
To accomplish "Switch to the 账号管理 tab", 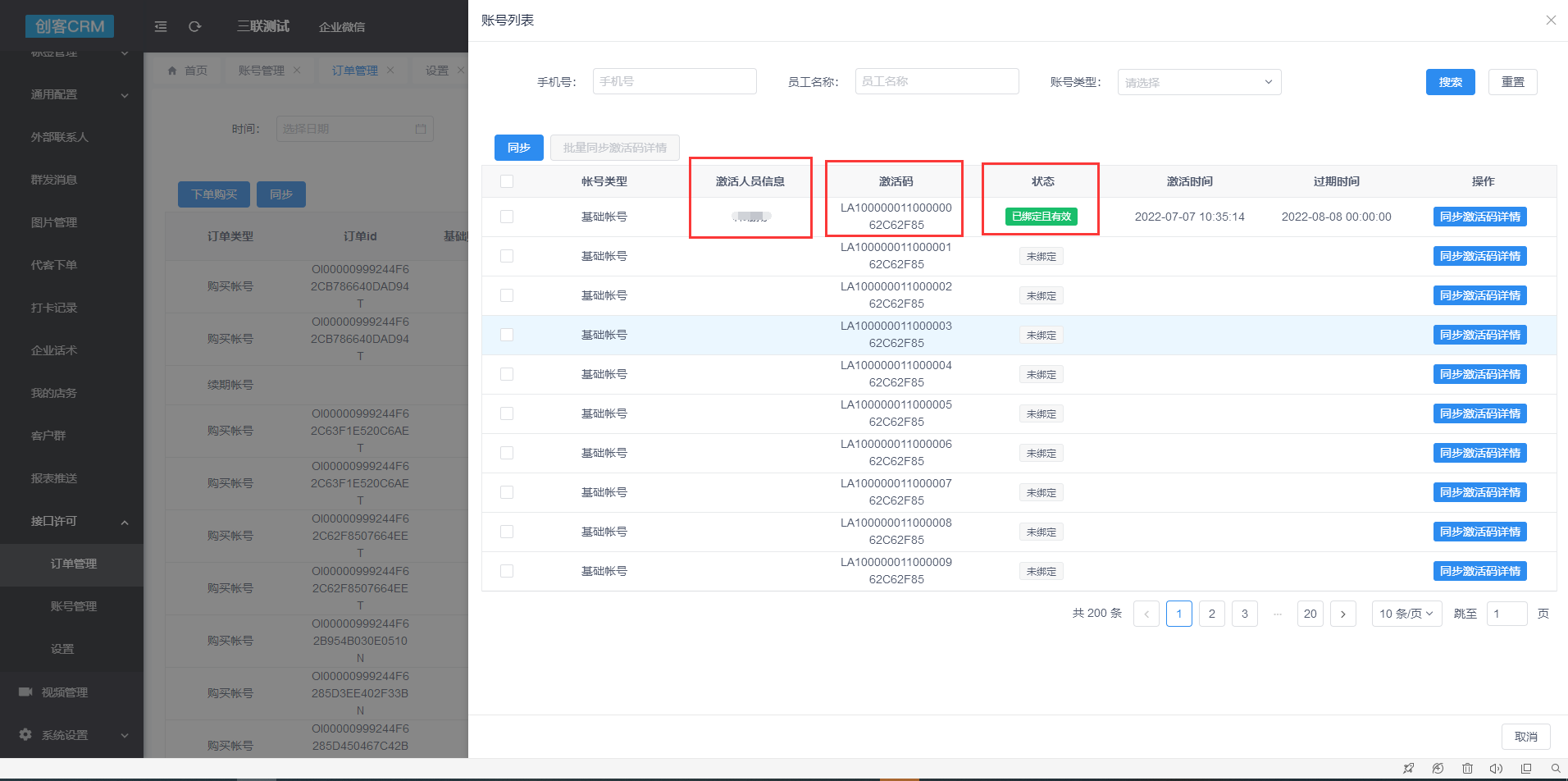I will (262, 71).
